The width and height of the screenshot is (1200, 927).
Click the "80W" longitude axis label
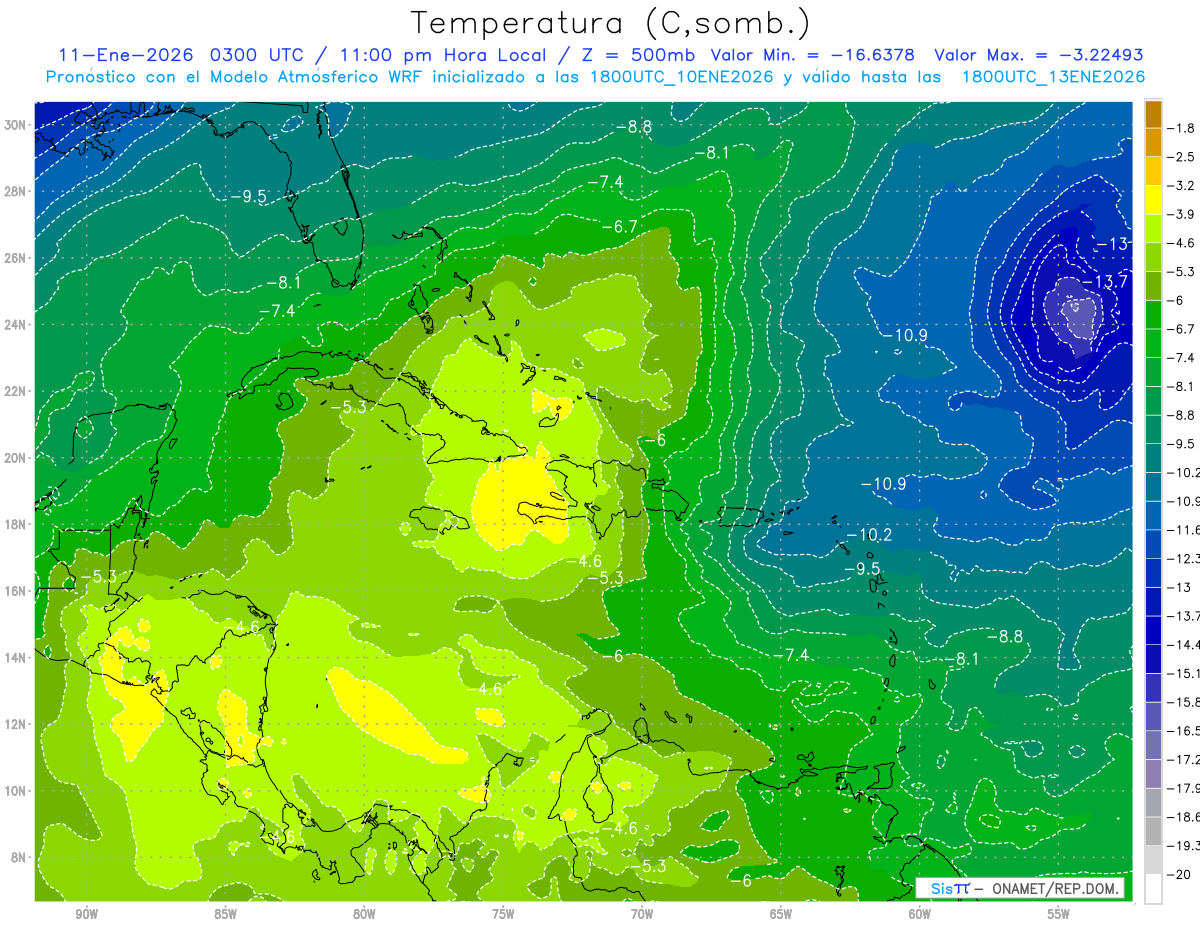364,914
